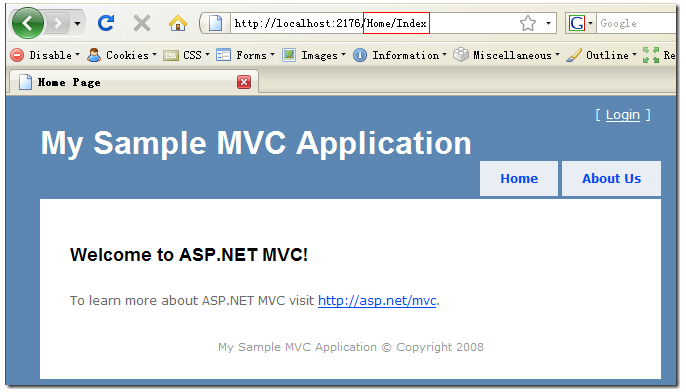Open the Miscellaneous toolbar menu
The height and width of the screenshot is (392, 686).
[x=507, y=55]
